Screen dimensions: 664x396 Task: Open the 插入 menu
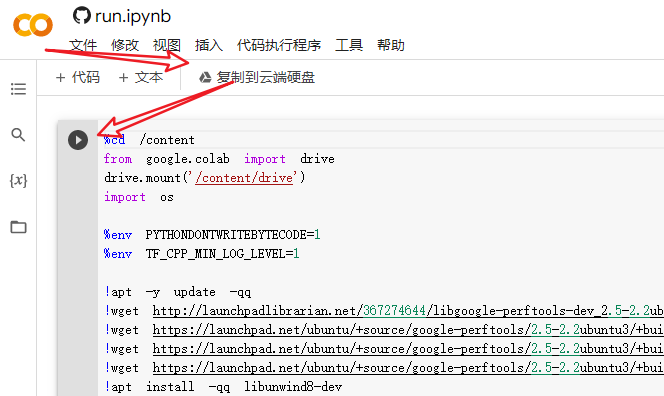(x=209, y=45)
